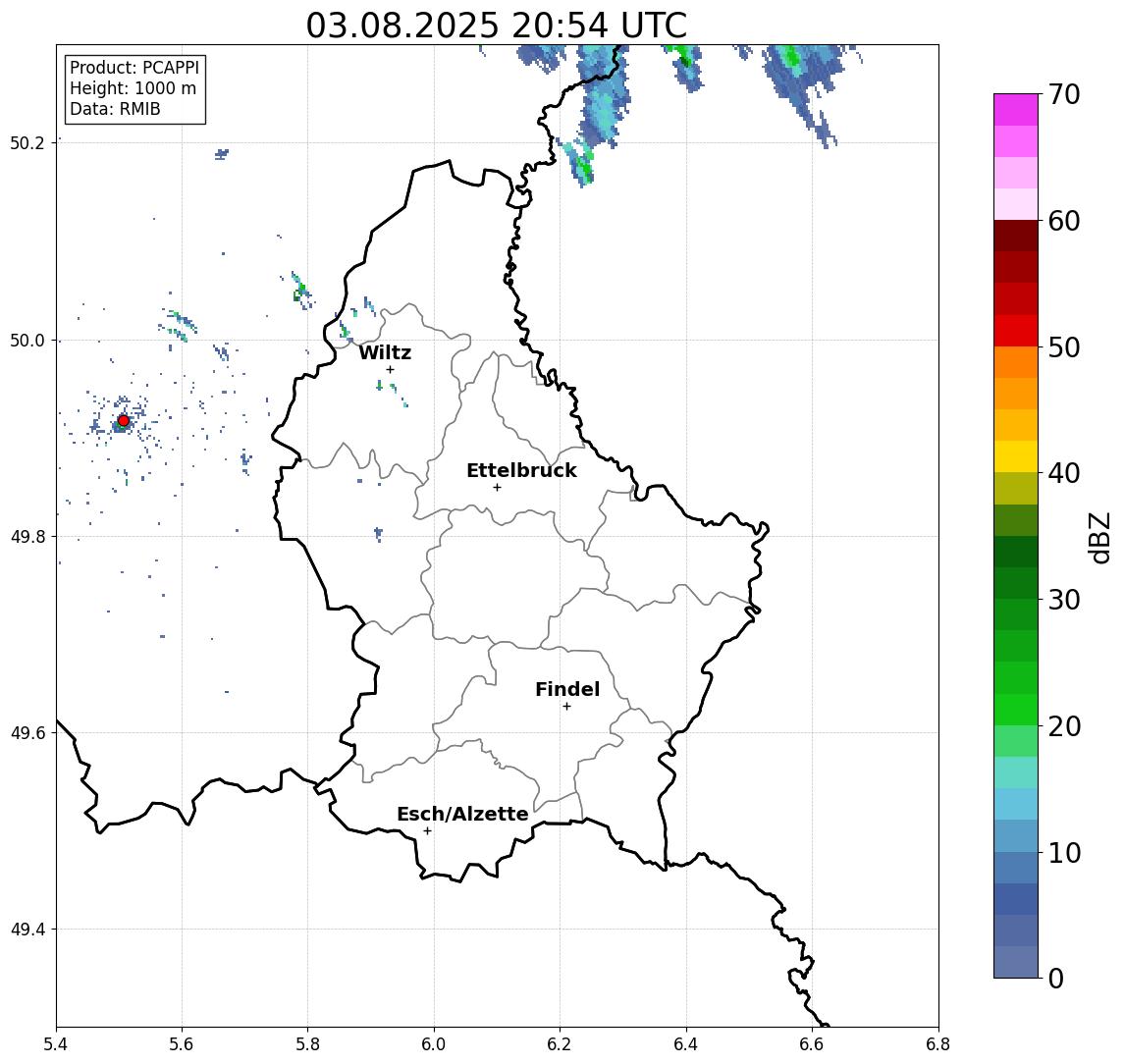The width and height of the screenshot is (1124, 1064).
Task: Click the longitude axis label 5.4
Action: click(56, 1044)
